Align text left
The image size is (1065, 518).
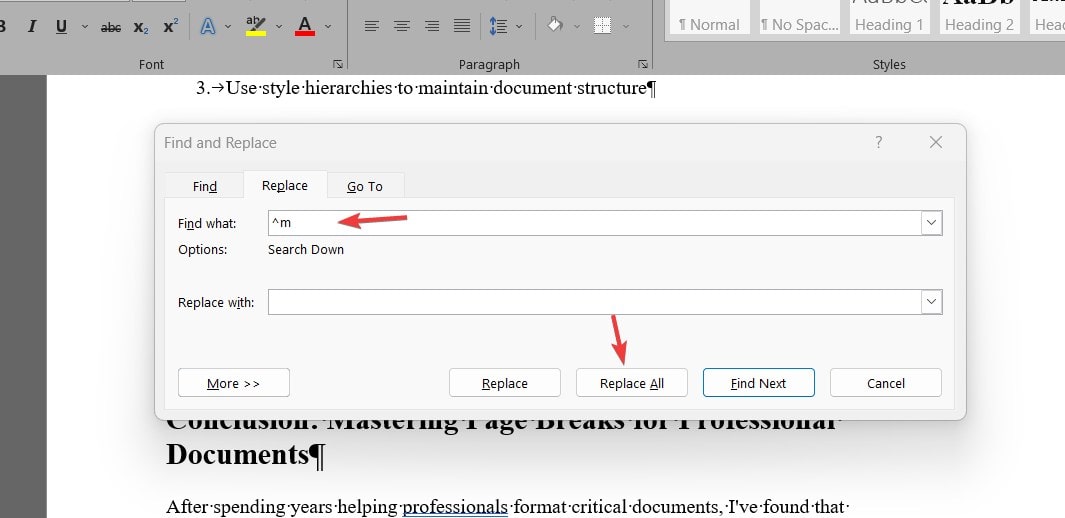372,26
